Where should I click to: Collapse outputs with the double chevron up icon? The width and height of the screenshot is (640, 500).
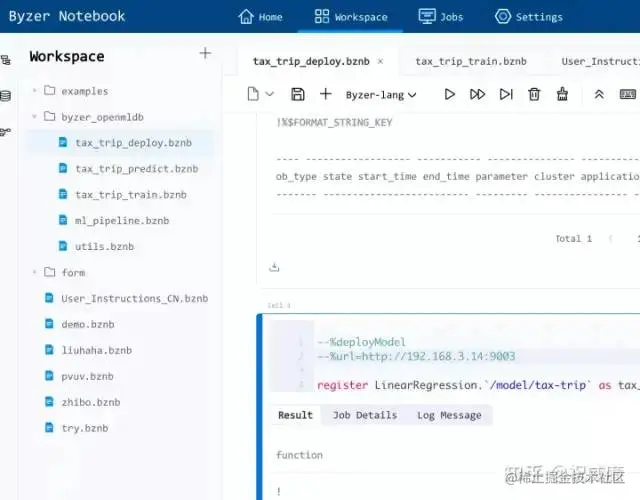tap(599, 94)
